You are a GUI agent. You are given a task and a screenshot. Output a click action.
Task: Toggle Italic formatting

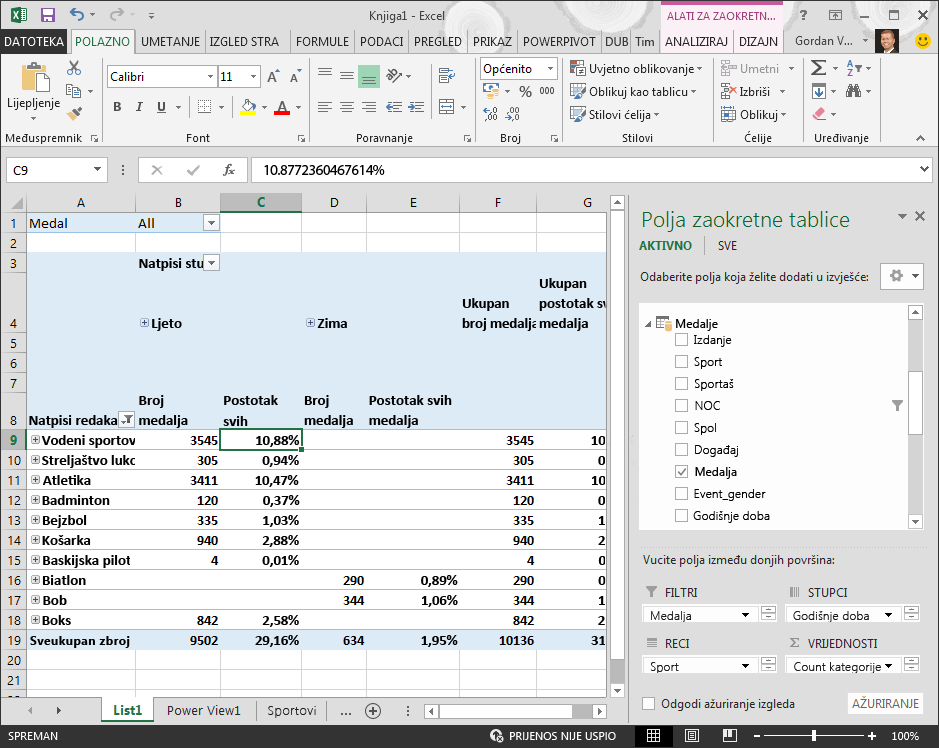pyautogui.click(x=139, y=107)
